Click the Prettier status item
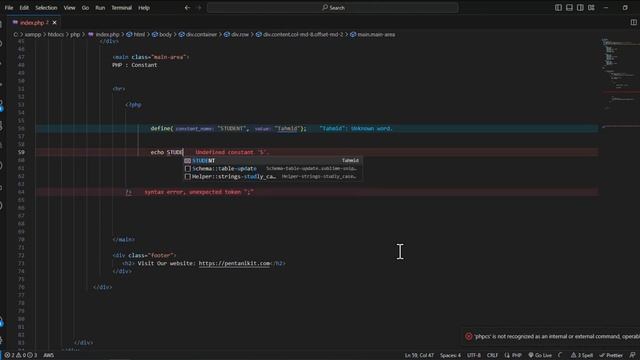The height and width of the screenshot is (360, 640). (611, 355)
